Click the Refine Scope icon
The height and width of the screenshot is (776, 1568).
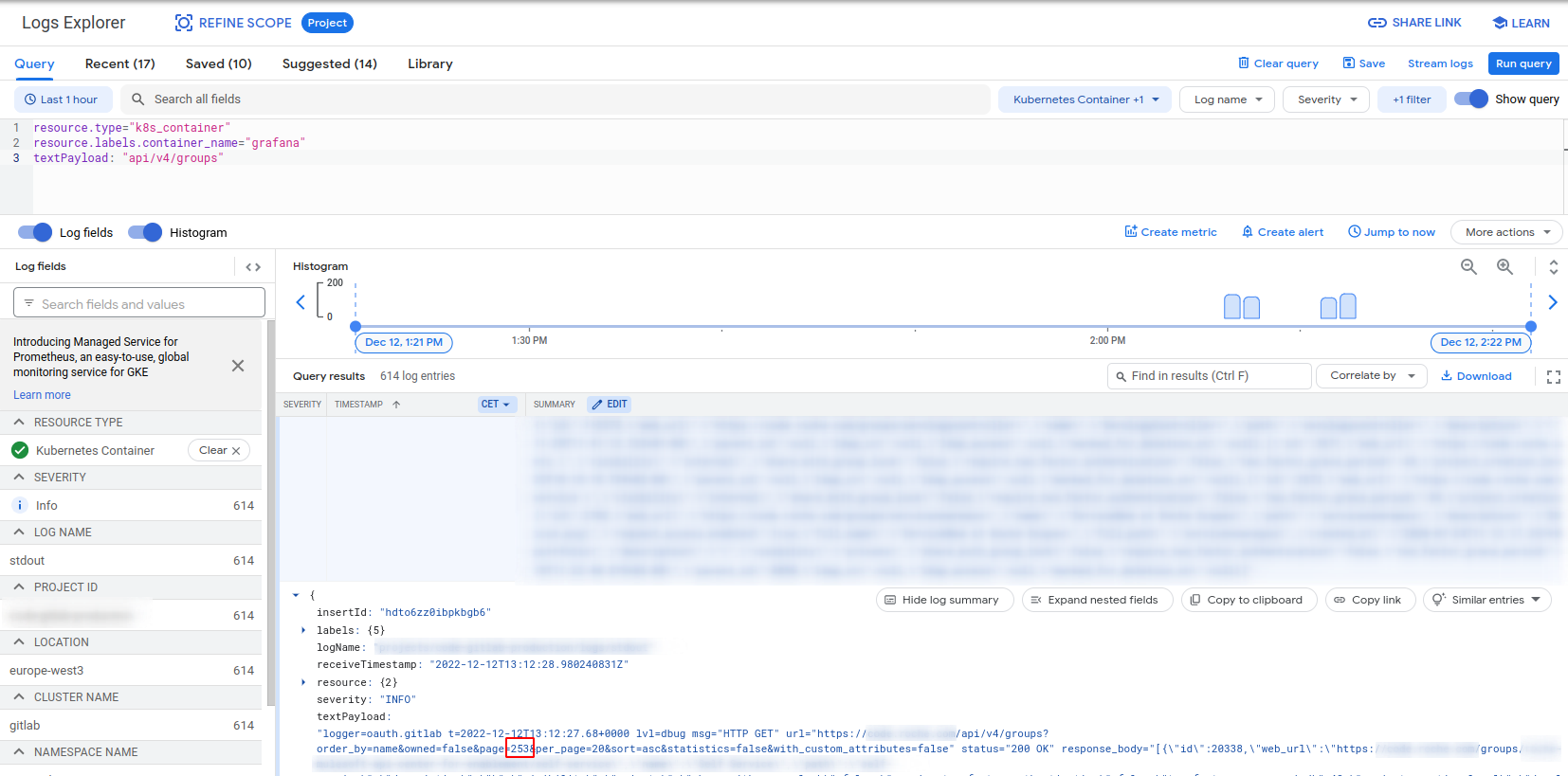click(183, 23)
